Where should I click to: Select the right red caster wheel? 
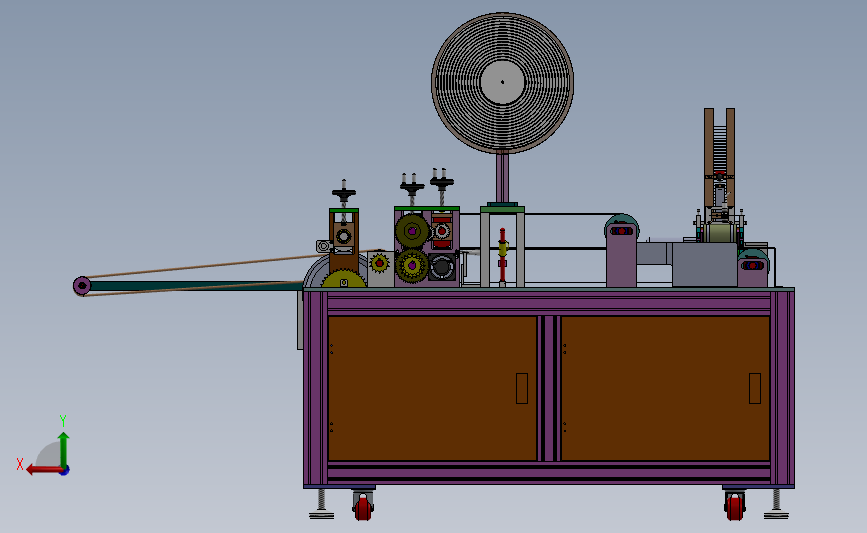pyautogui.click(x=735, y=508)
